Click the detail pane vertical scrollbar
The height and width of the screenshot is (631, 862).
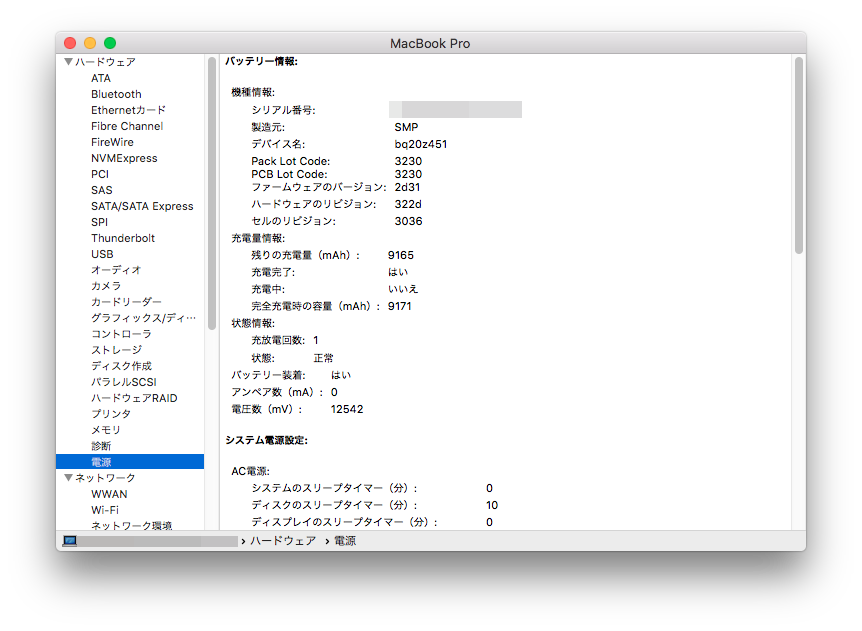[x=799, y=156]
